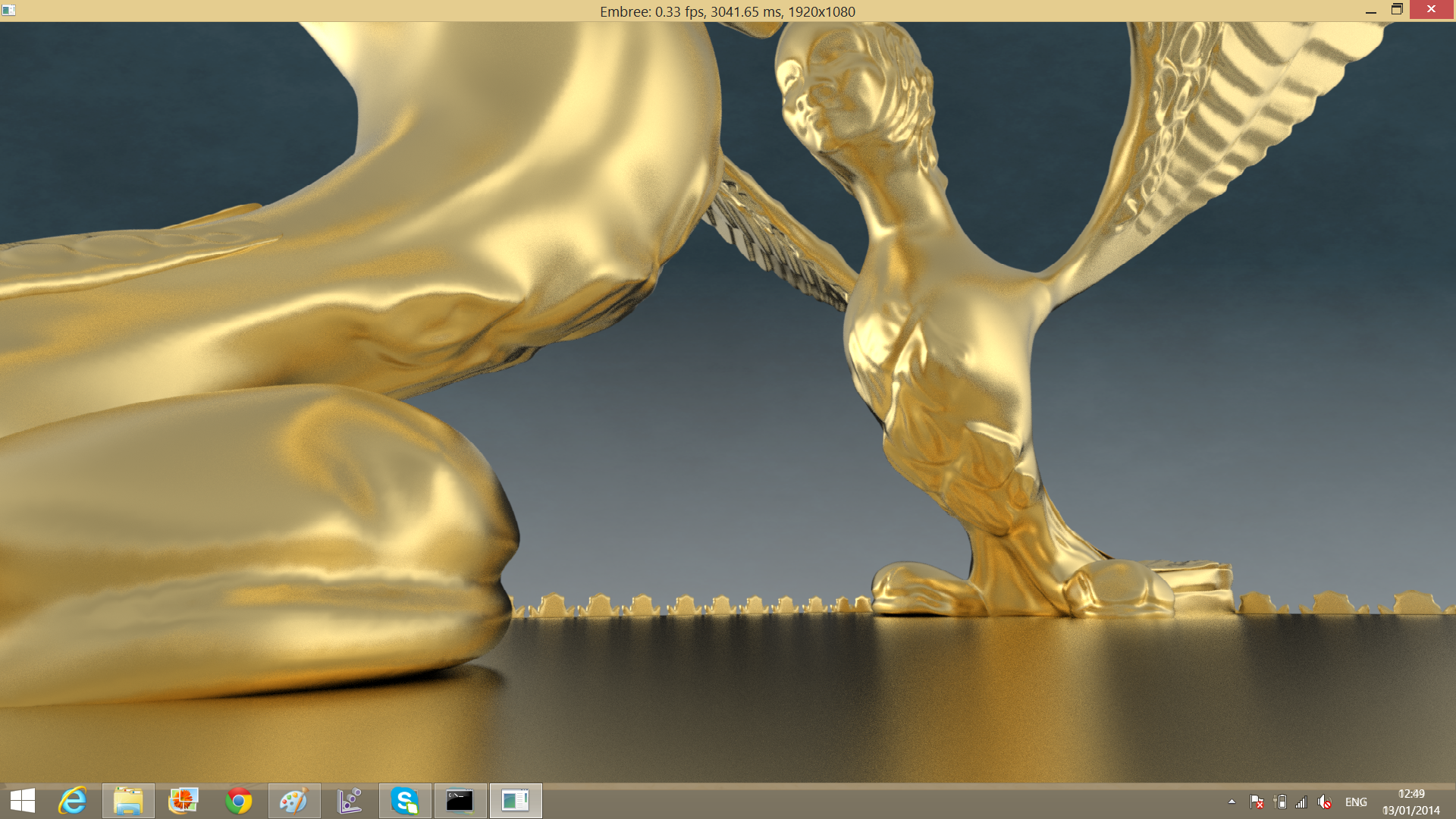
Task: Open the network signal strength icon
Action: pyautogui.click(x=1301, y=802)
